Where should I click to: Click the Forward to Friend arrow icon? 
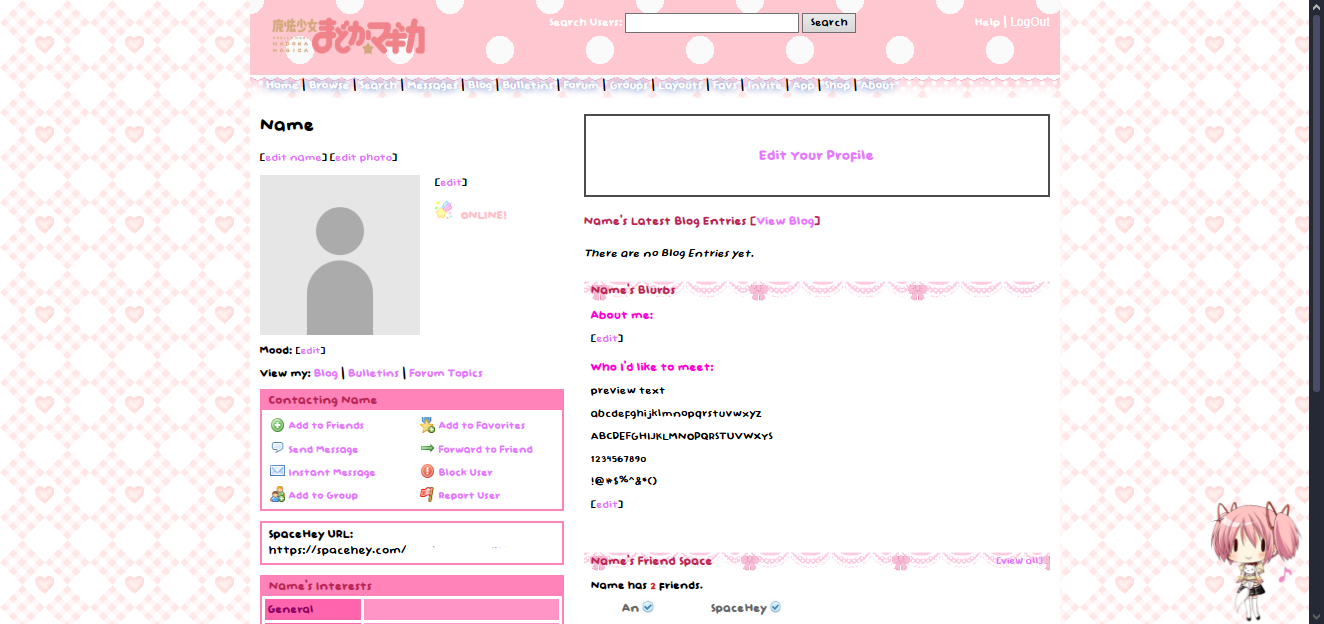pyautogui.click(x=427, y=449)
